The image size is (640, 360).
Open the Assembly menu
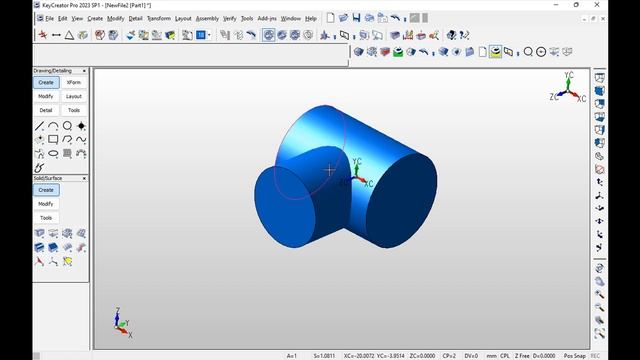click(x=207, y=18)
